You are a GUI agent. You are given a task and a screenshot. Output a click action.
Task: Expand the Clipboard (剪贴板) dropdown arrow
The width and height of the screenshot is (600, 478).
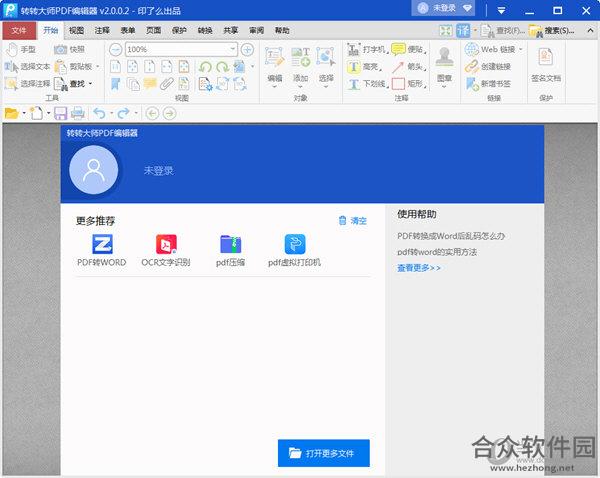(x=98, y=67)
